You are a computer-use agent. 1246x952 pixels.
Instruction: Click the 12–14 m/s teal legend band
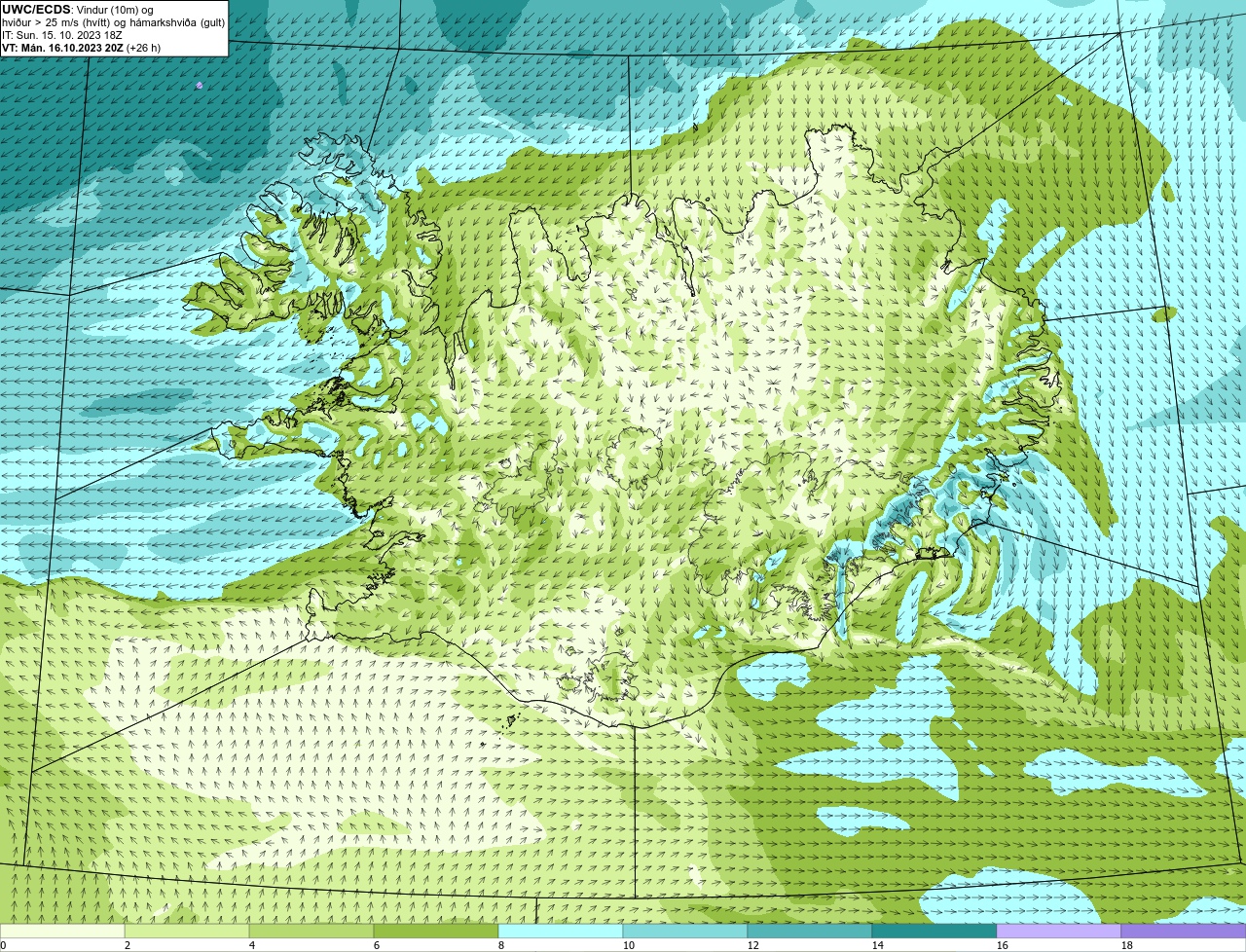pyautogui.click(x=810, y=932)
